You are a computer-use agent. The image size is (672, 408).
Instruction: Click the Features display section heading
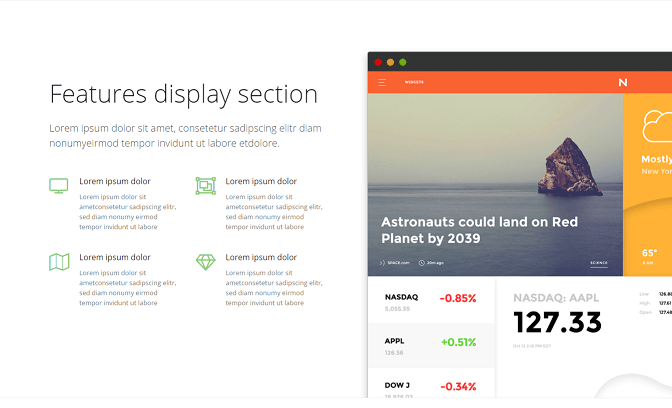coord(183,95)
